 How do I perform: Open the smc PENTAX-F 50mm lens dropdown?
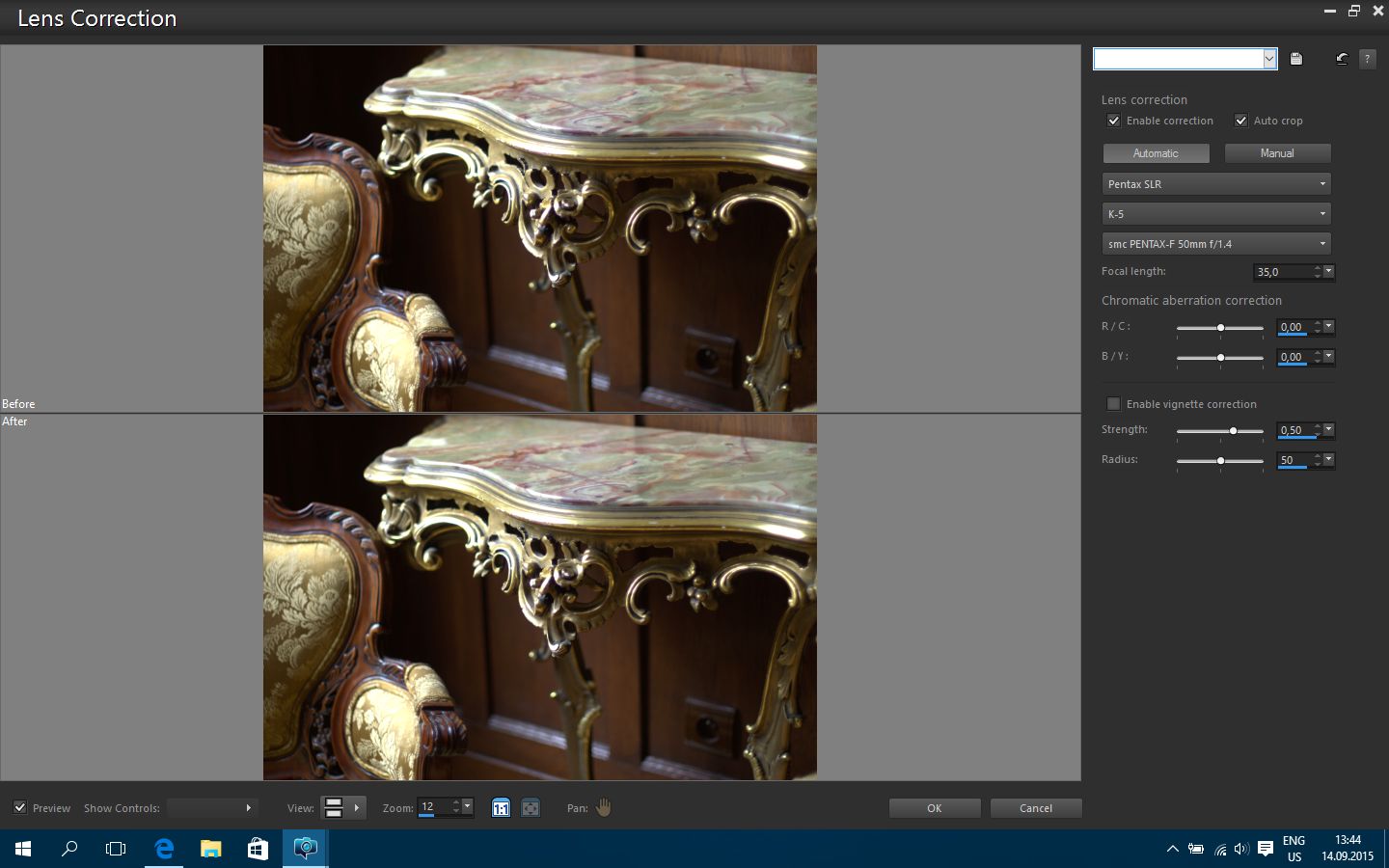pos(1216,244)
